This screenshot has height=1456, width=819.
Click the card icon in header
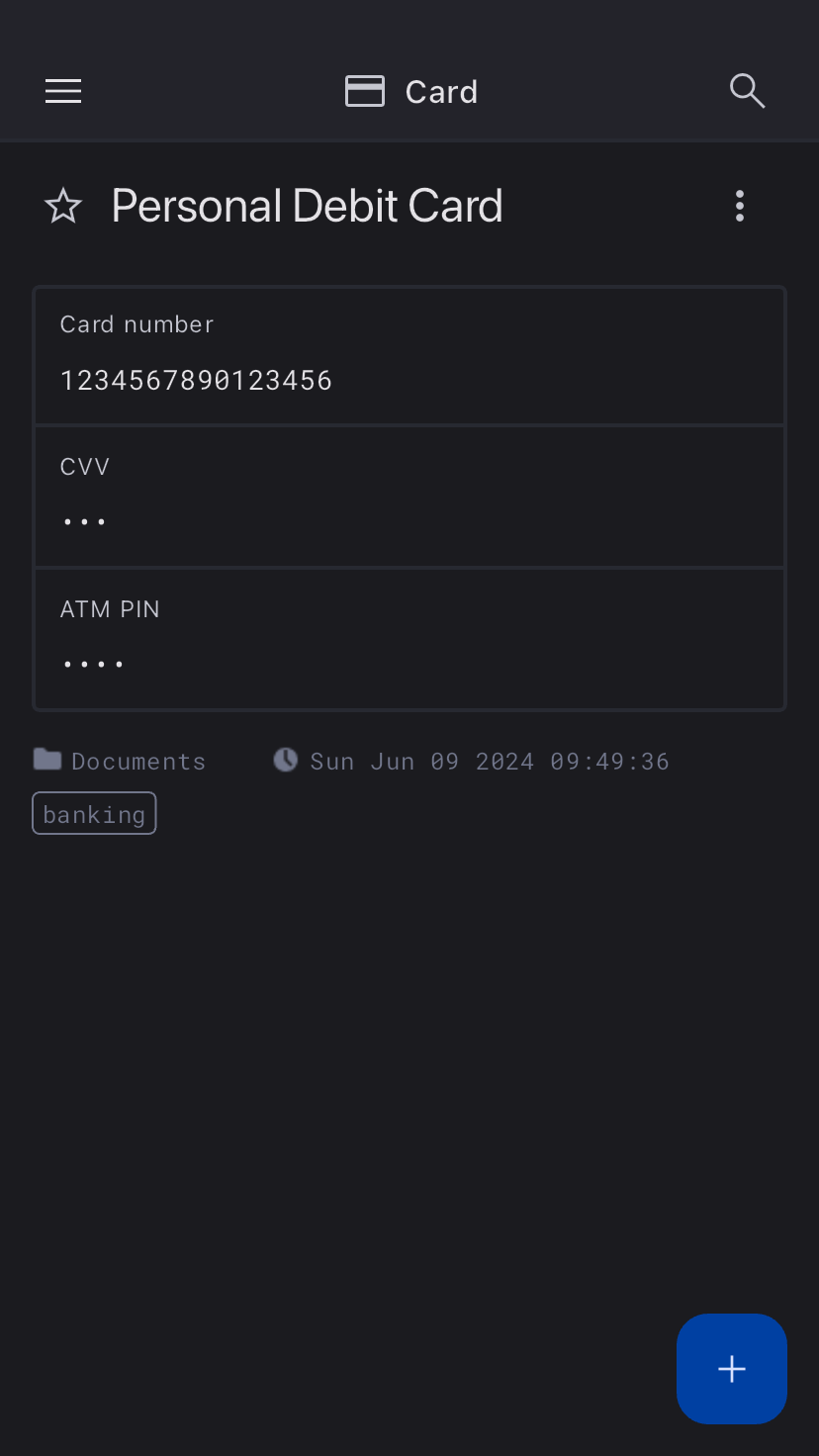point(364,92)
